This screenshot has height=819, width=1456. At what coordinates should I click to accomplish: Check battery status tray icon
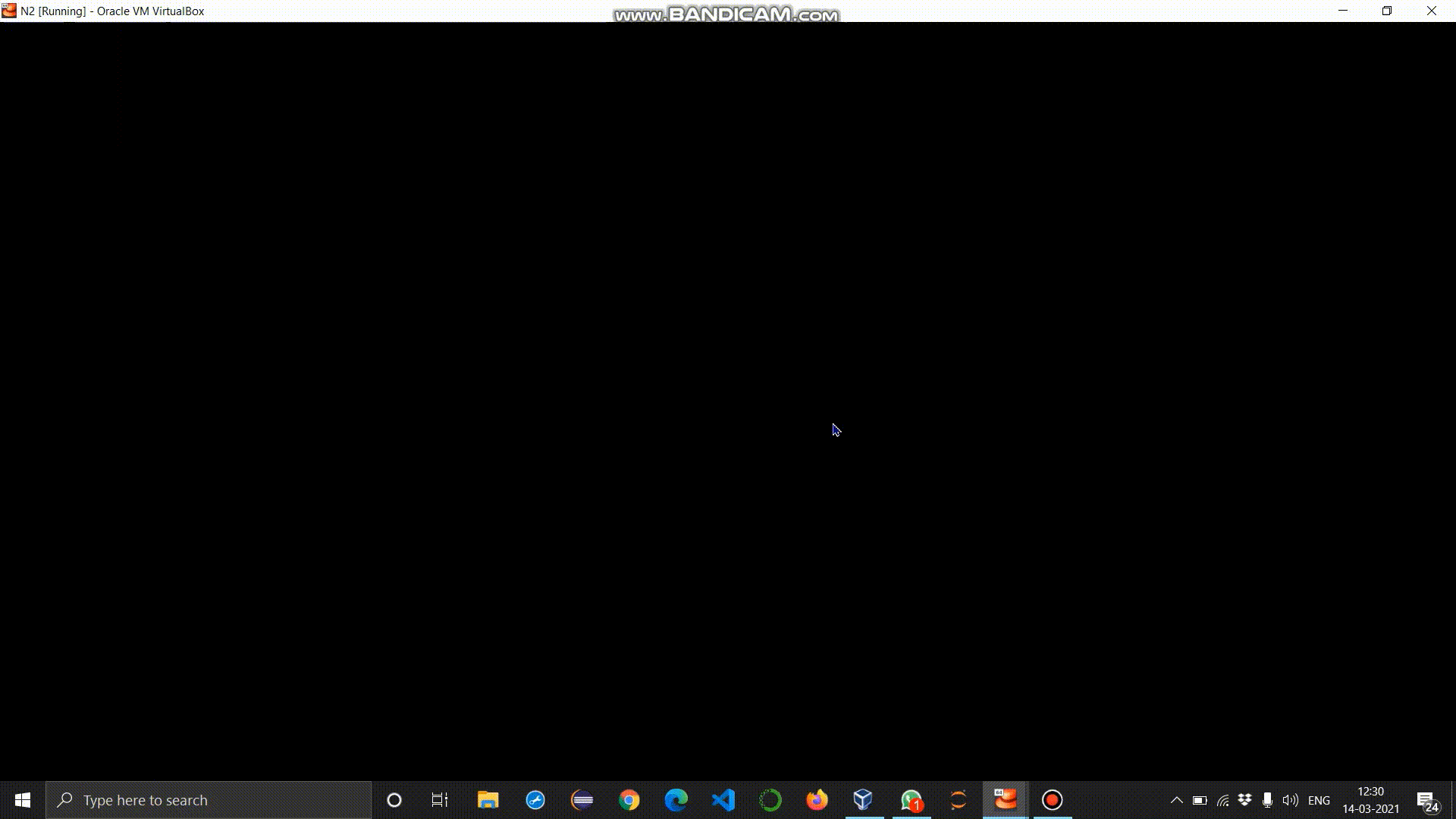pos(1200,800)
